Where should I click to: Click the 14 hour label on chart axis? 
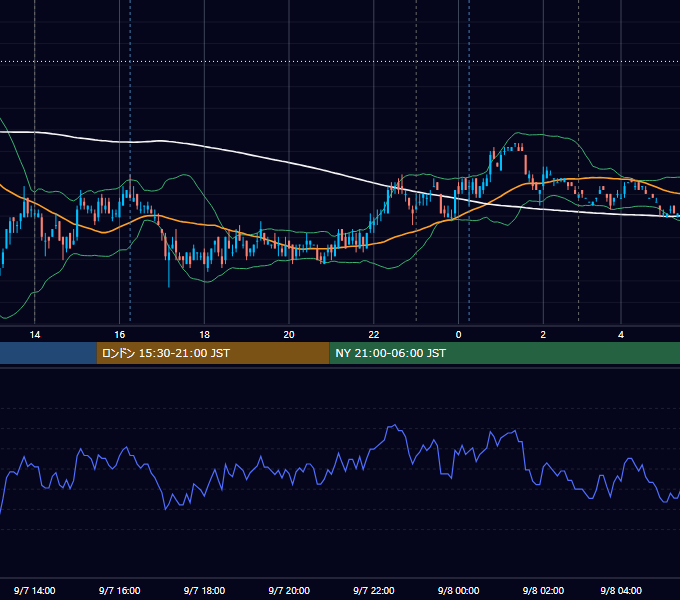click(35, 335)
